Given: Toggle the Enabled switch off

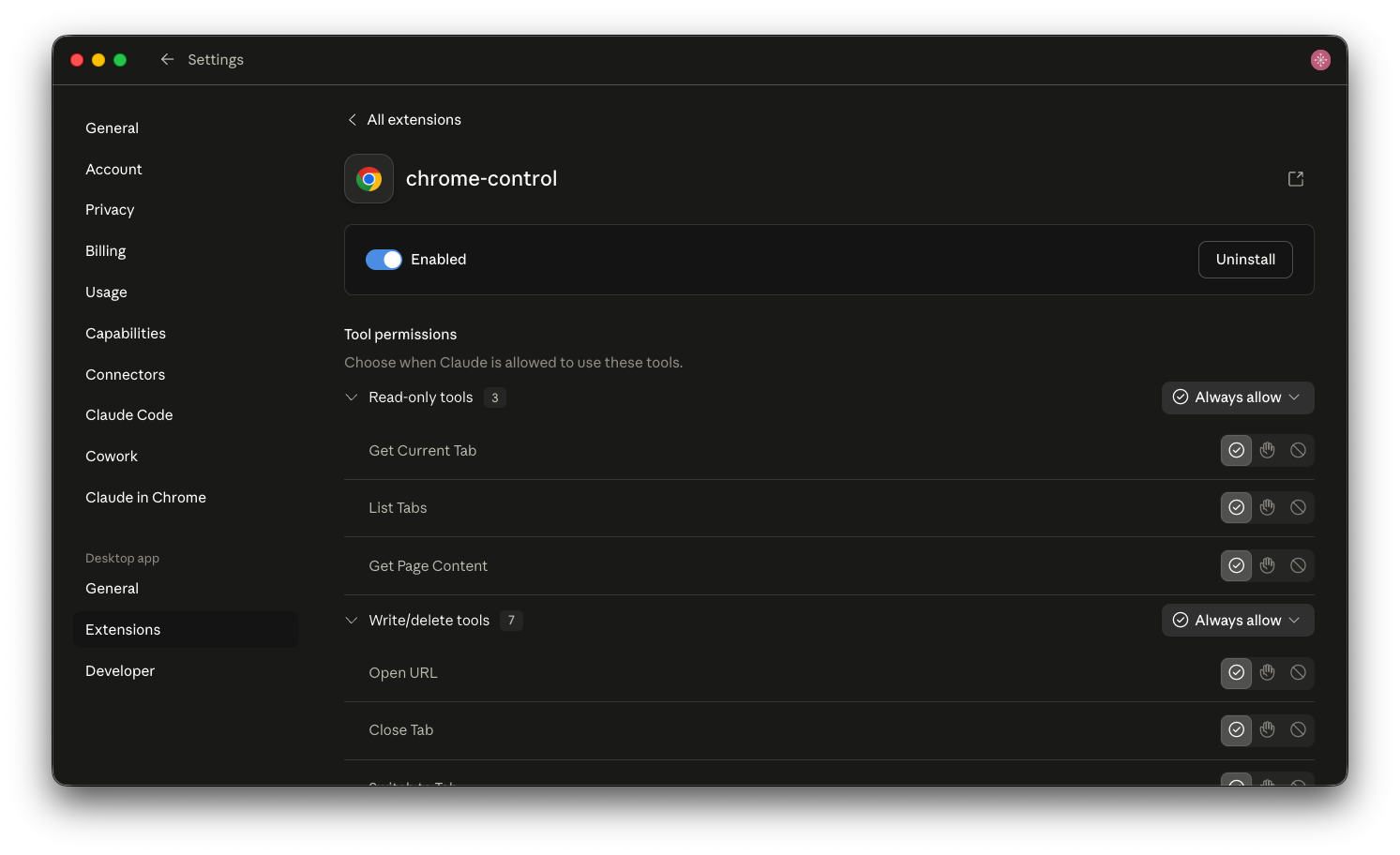Looking at the screenshot, I should [384, 260].
